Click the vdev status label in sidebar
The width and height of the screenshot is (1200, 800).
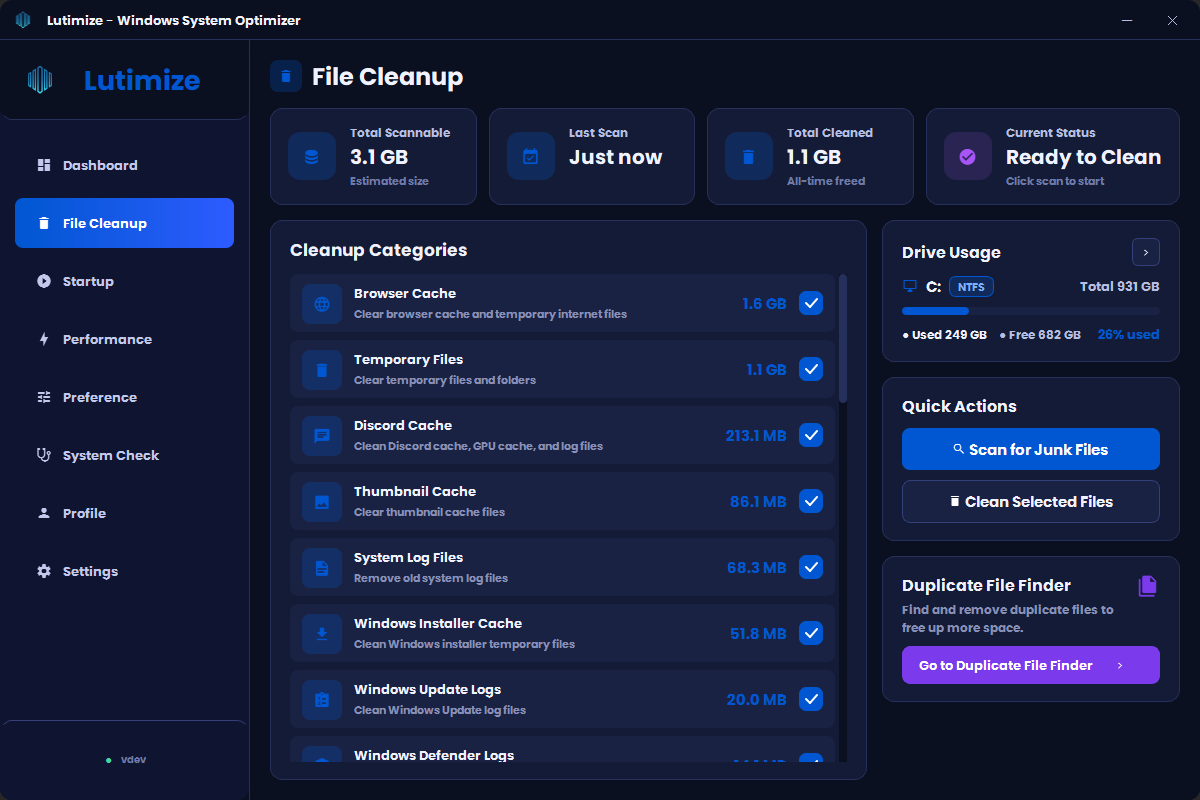pos(134,760)
